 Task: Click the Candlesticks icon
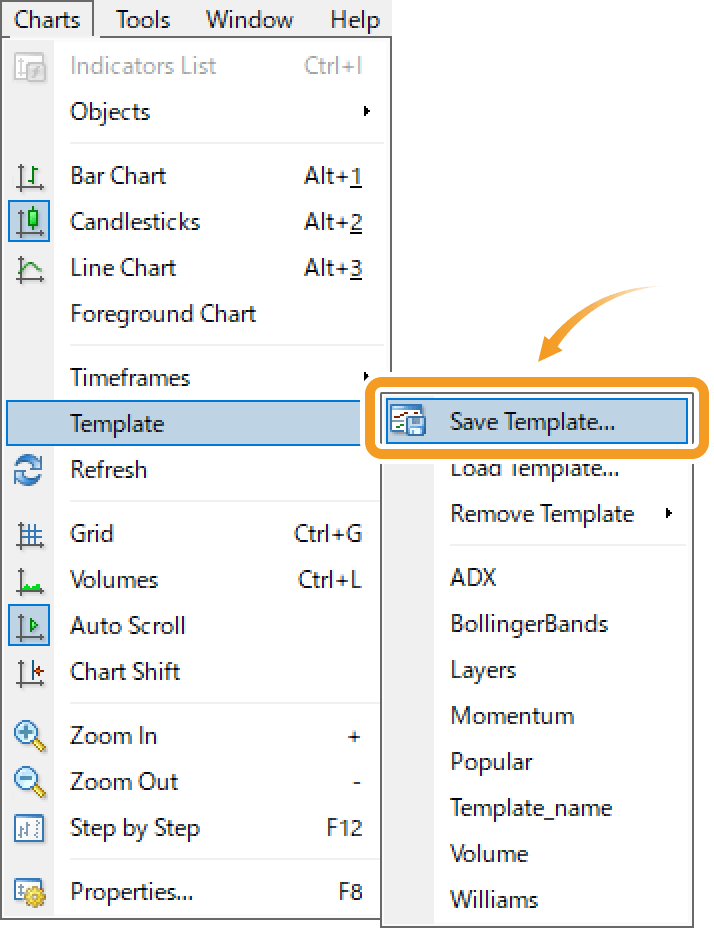pyautogui.click(x=29, y=221)
